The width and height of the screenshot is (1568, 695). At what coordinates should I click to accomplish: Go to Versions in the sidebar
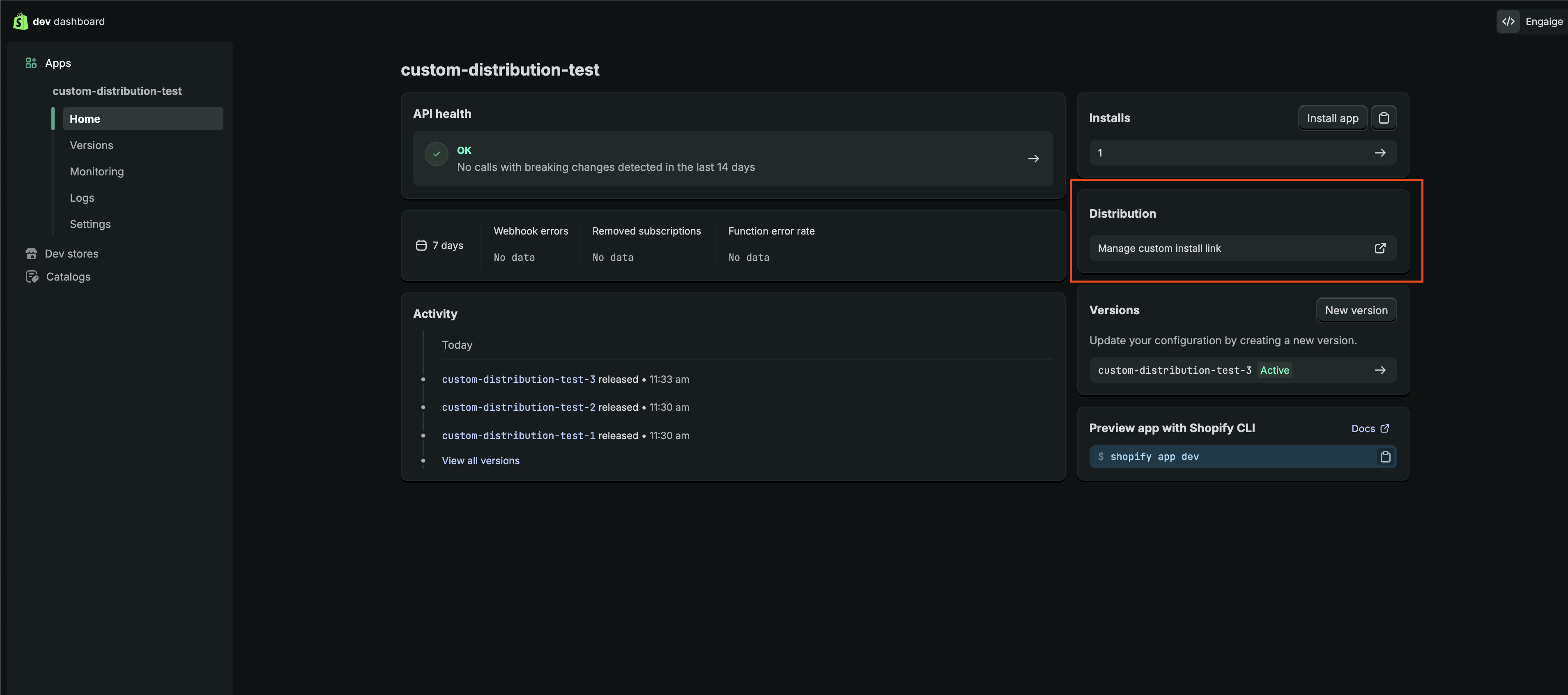click(91, 145)
